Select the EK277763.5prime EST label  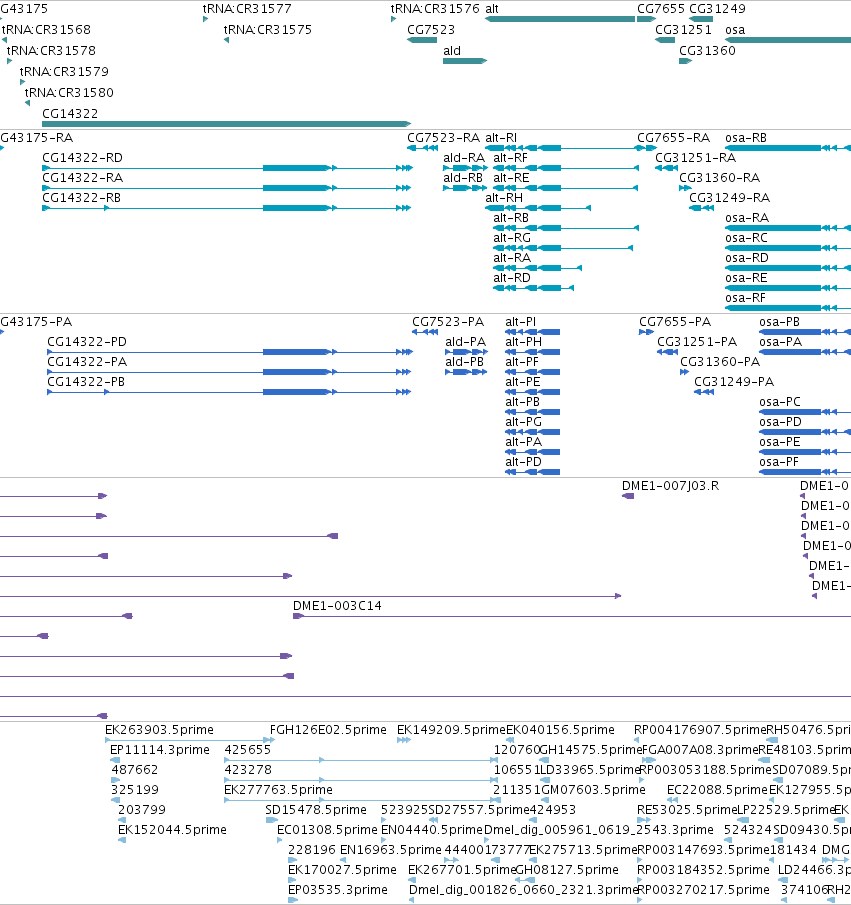(278, 790)
